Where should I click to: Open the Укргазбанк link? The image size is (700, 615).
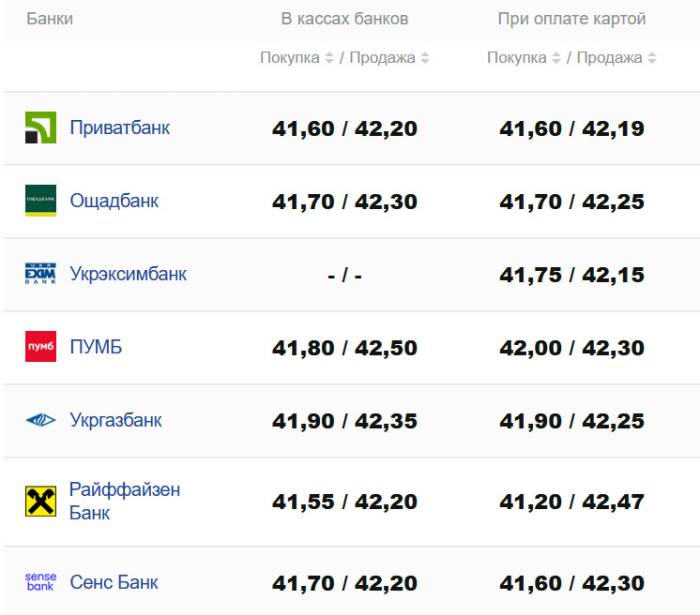[116, 420]
